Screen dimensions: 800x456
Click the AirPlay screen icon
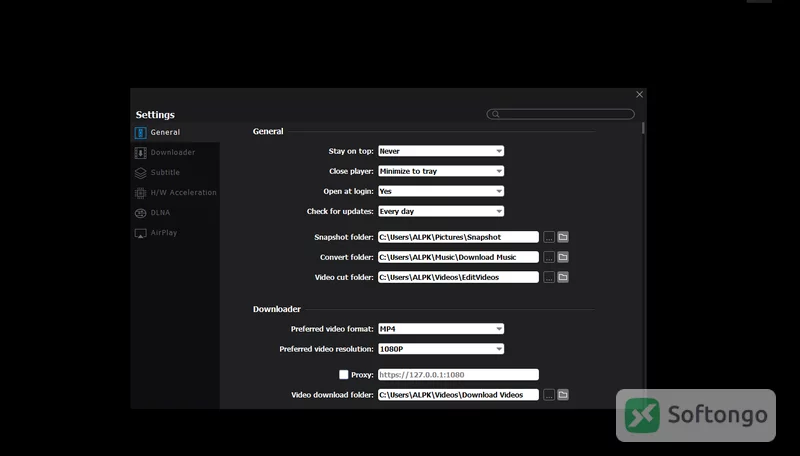(x=140, y=233)
